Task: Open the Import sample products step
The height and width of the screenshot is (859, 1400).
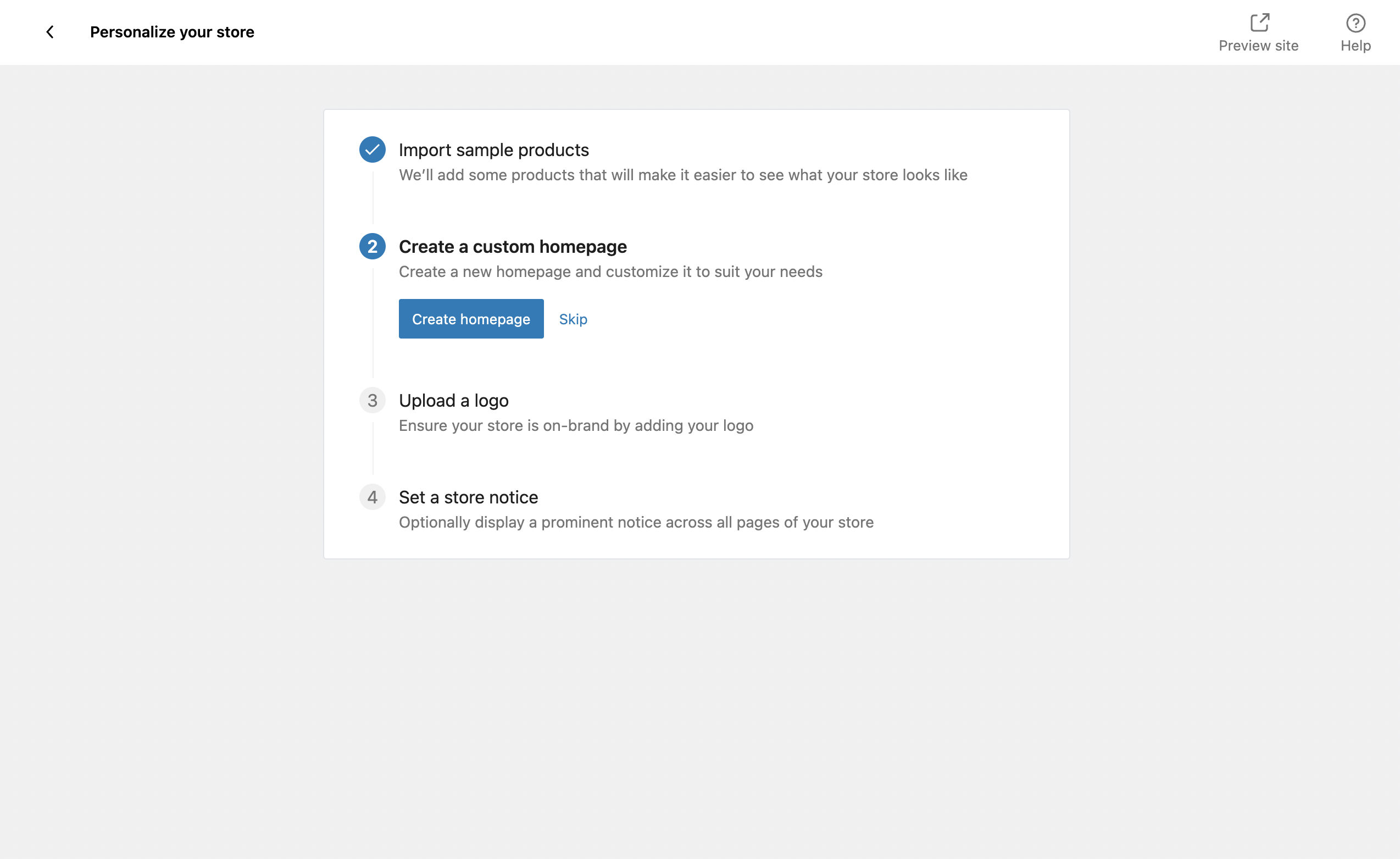Action: (x=494, y=149)
